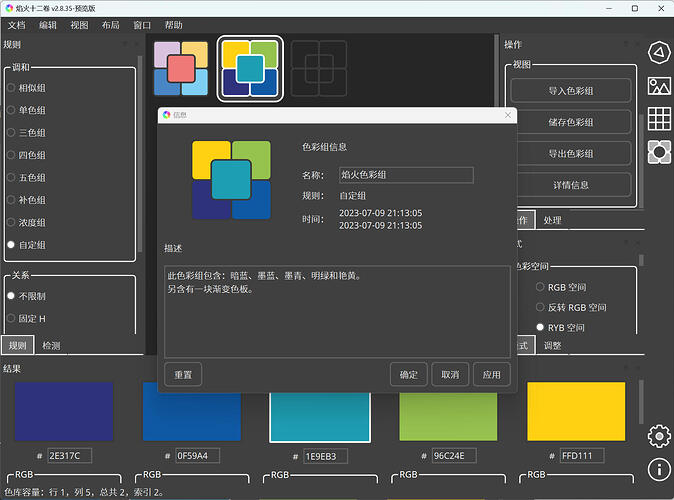Open the image view icon in sidebar
Image resolution: width=674 pixels, height=500 pixels.
659,85
